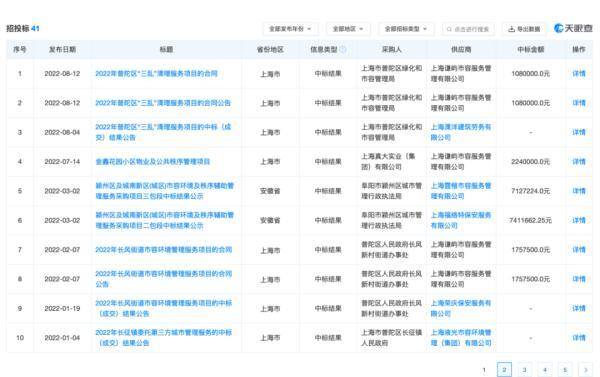The width and height of the screenshot is (600, 377).
Task: Select purchaser 上海市普陀区长征镇人民政府 in row 10
Action: [391, 338]
